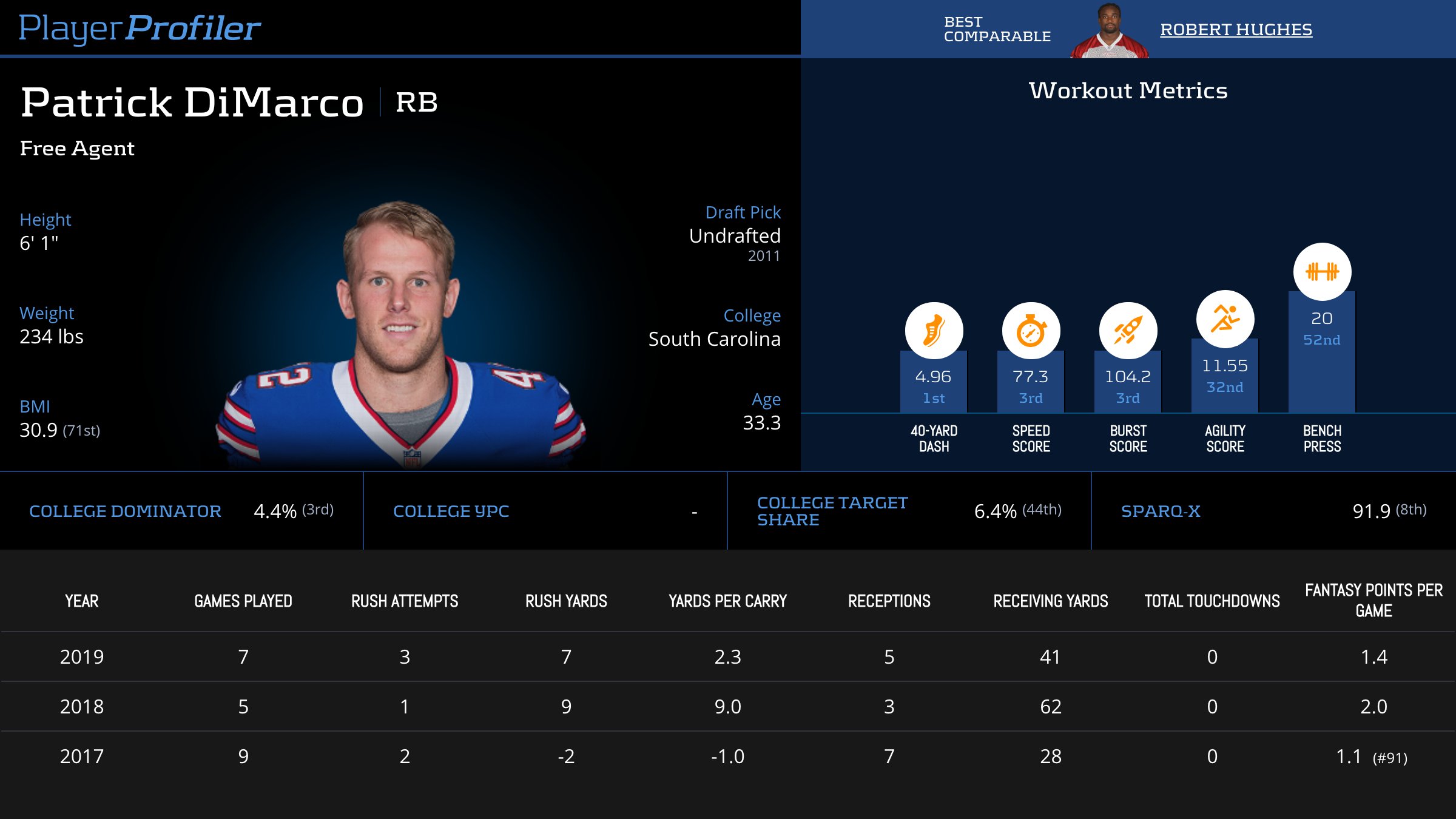Click the burst score rocket icon
Screen dimensions: 1456x819
(x=1128, y=331)
